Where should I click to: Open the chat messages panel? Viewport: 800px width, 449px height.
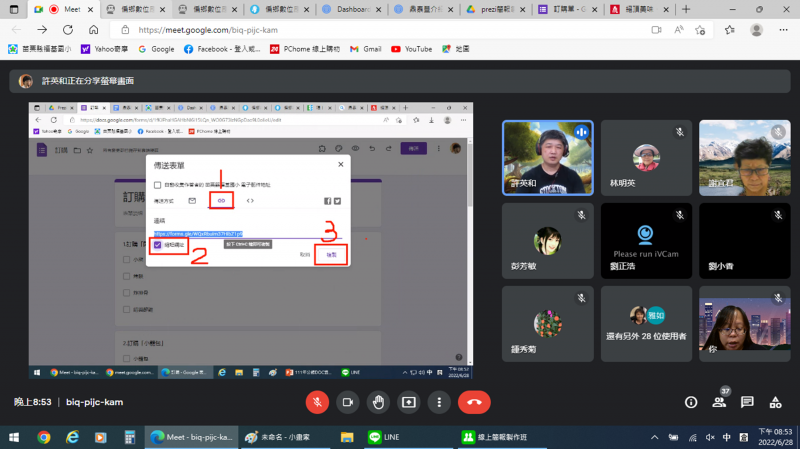pos(746,402)
